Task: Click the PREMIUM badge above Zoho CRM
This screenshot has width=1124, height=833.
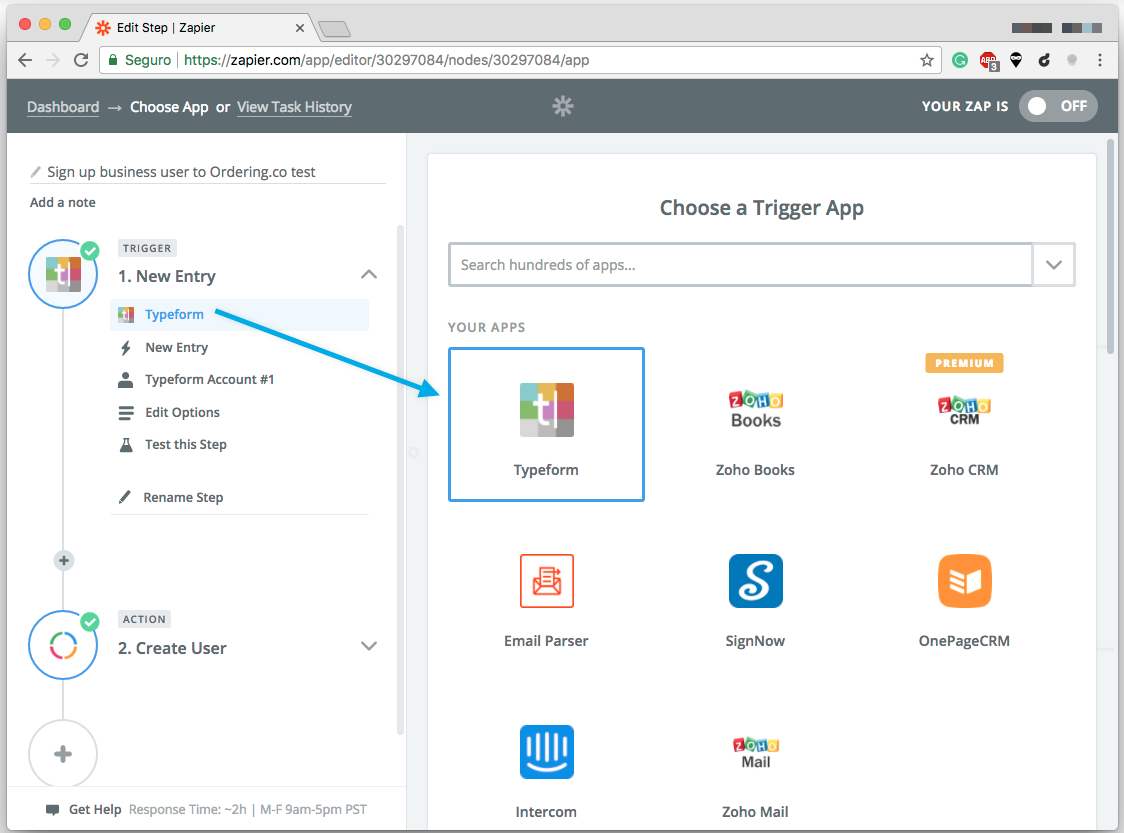Action: [x=964, y=363]
